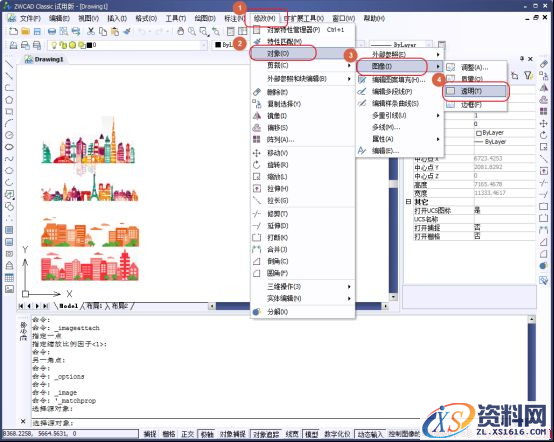Viewport: 554px width, 442px height.
Task: Click the Save disk toolbar icon
Action: point(37,31)
